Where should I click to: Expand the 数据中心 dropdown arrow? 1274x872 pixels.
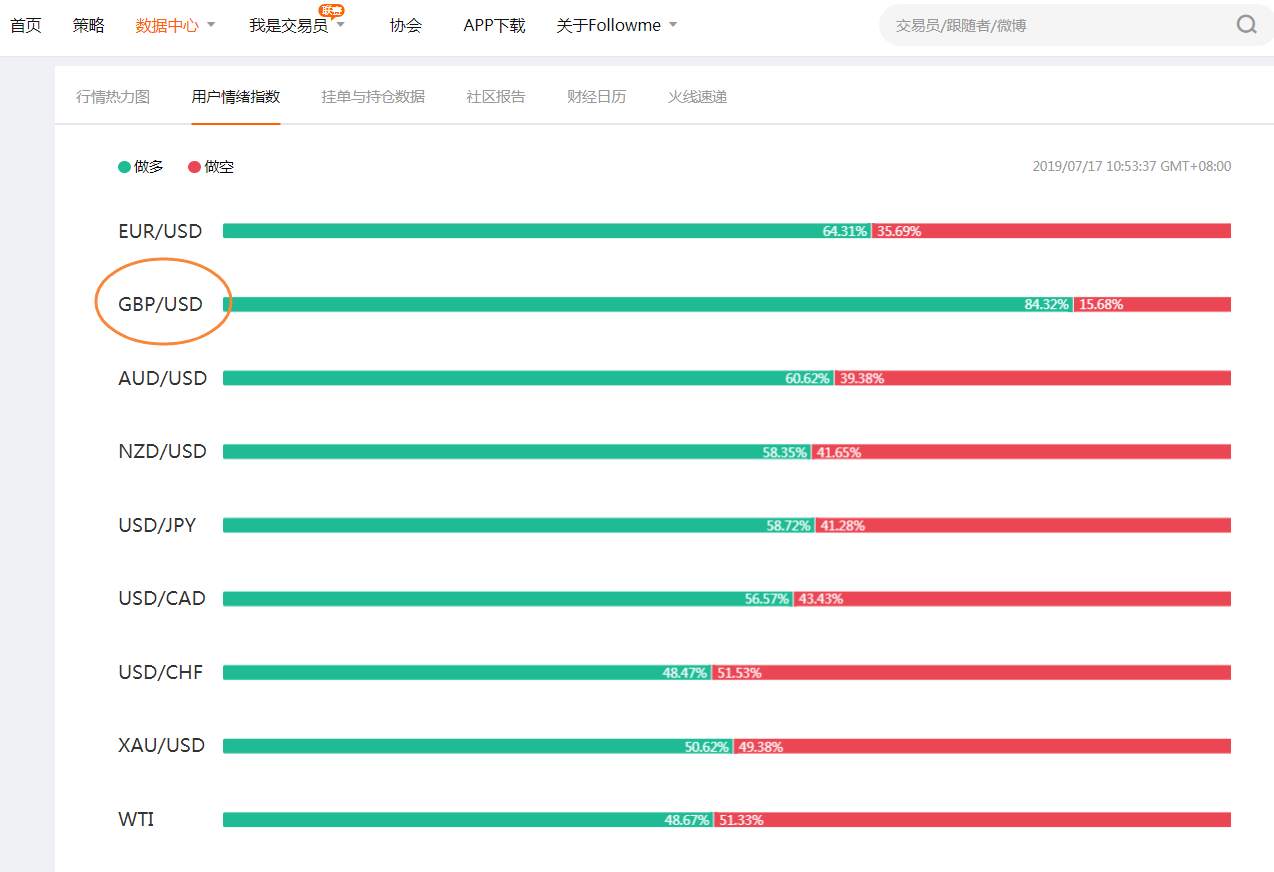211,25
